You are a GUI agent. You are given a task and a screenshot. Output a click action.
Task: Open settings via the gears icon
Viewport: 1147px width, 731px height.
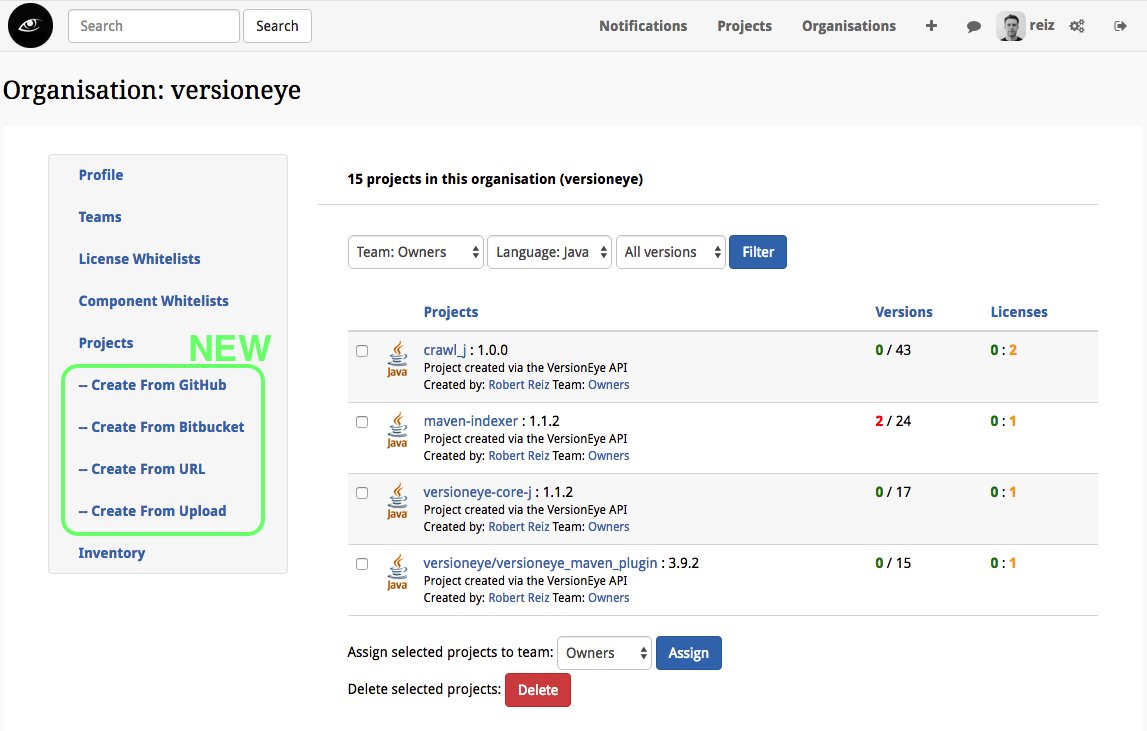tap(1077, 26)
